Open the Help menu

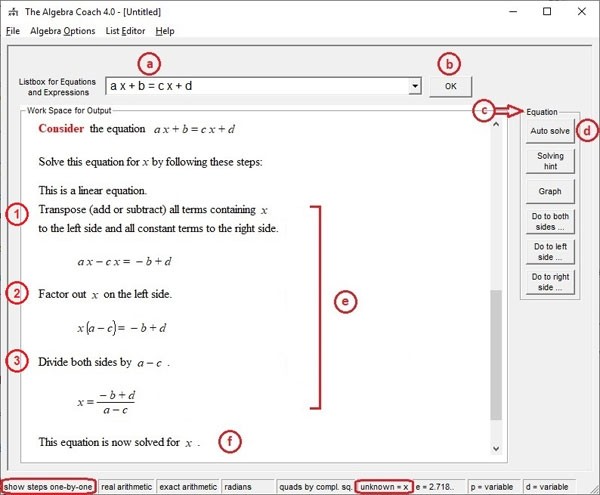[x=165, y=31]
